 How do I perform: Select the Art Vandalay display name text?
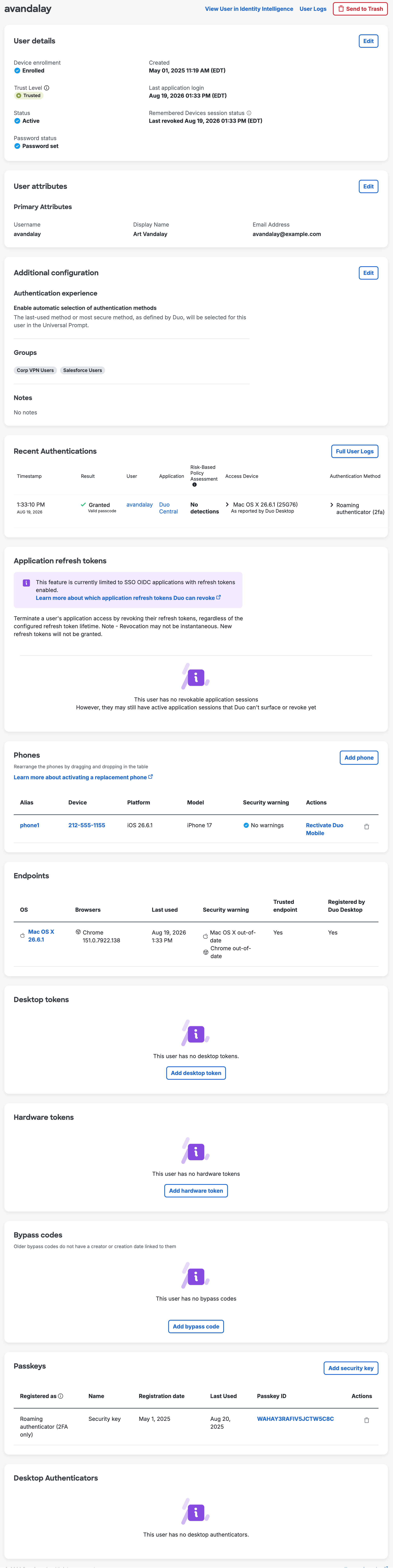point(150,234)
